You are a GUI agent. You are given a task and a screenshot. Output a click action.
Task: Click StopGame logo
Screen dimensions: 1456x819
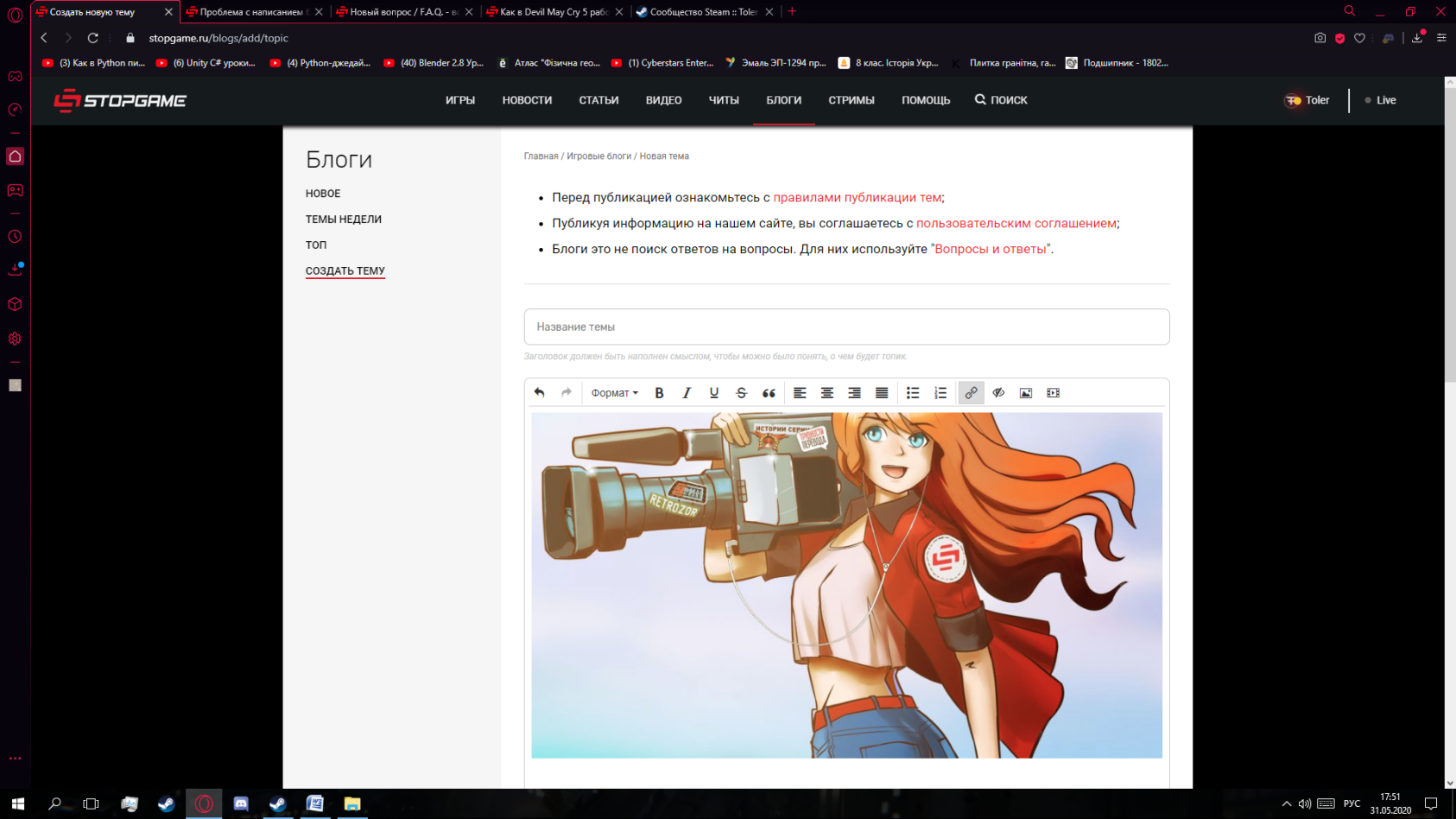120,100
